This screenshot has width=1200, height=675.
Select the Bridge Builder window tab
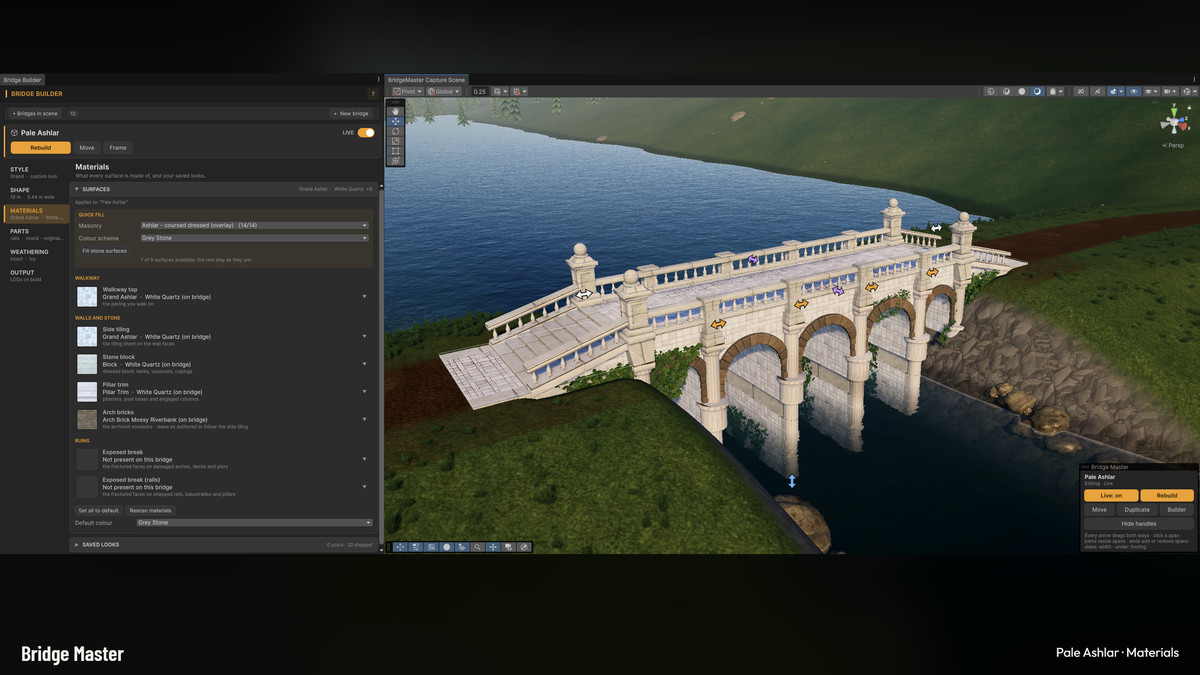pos(22,80)
